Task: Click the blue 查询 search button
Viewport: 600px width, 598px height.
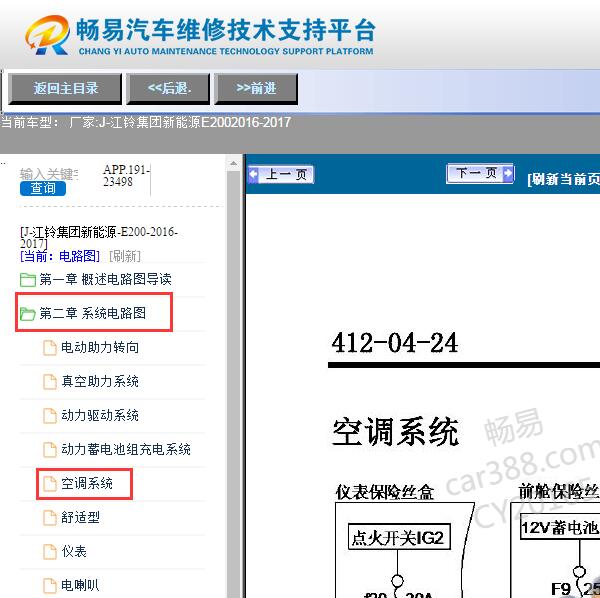Action: point(43,189)
